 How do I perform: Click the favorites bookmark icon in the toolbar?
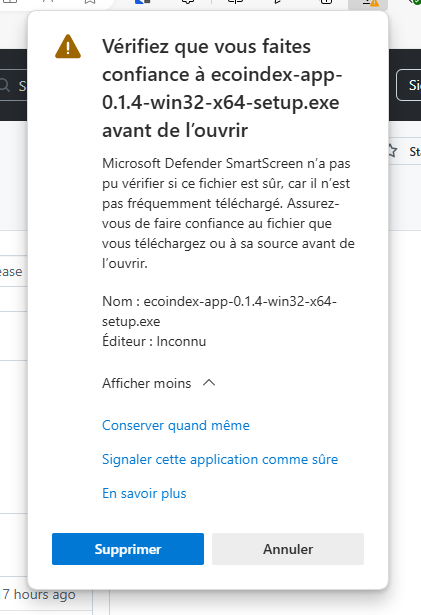pos(90,2)
